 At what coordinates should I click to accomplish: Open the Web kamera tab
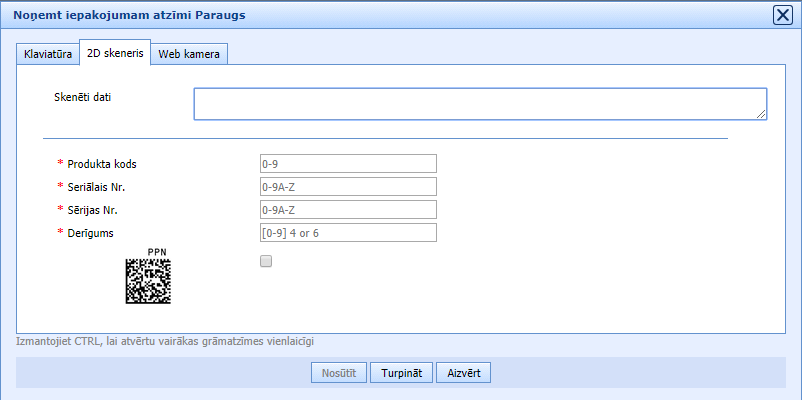click(x=189, y=54)
